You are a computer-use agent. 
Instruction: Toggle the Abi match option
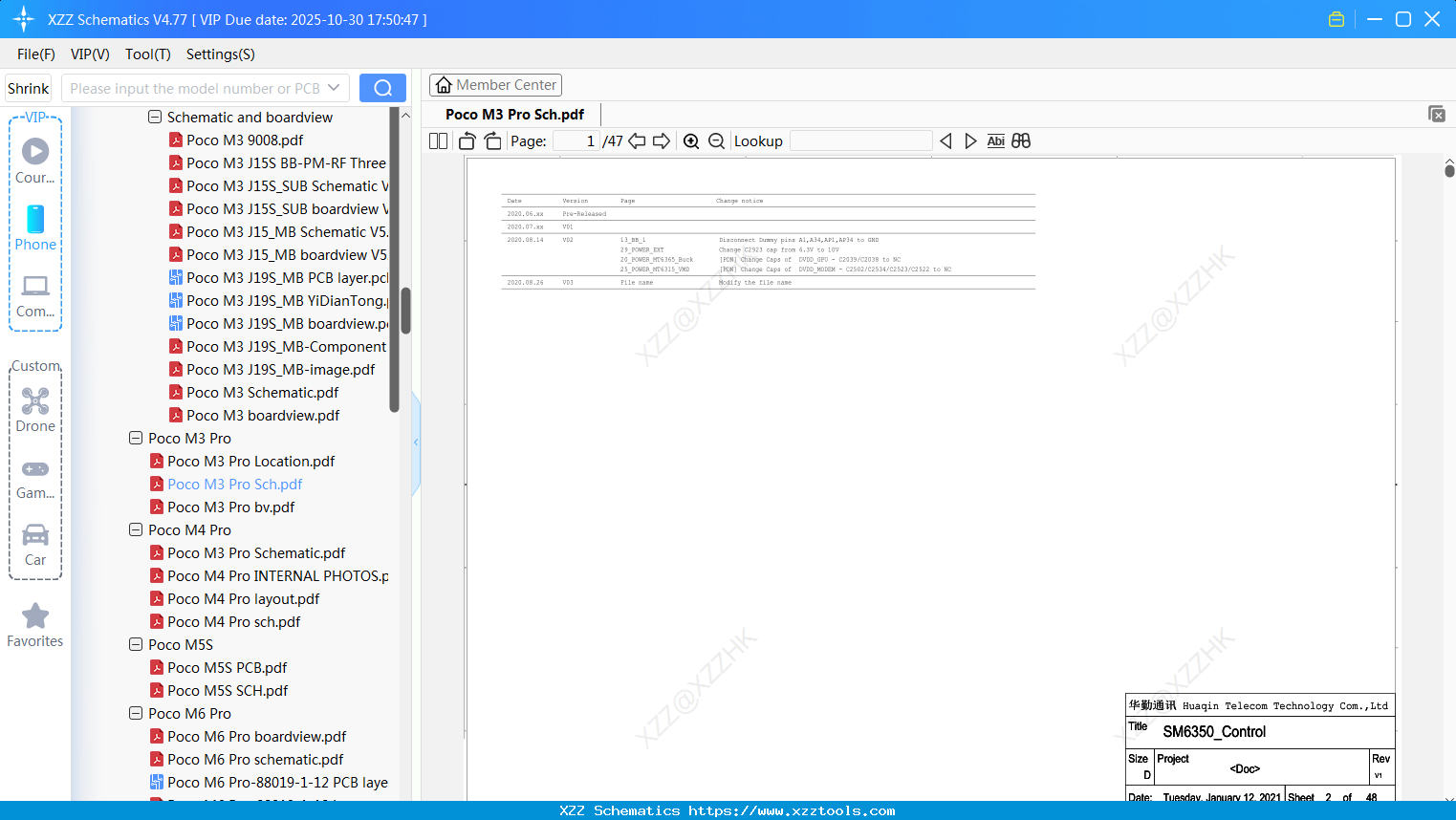pyautogui.click(x=996, y=141)
